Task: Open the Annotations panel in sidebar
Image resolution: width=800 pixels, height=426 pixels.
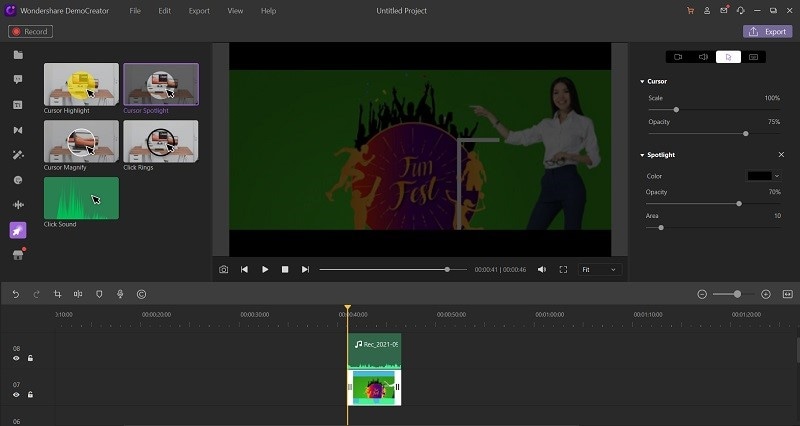Action: click(18, 79)
